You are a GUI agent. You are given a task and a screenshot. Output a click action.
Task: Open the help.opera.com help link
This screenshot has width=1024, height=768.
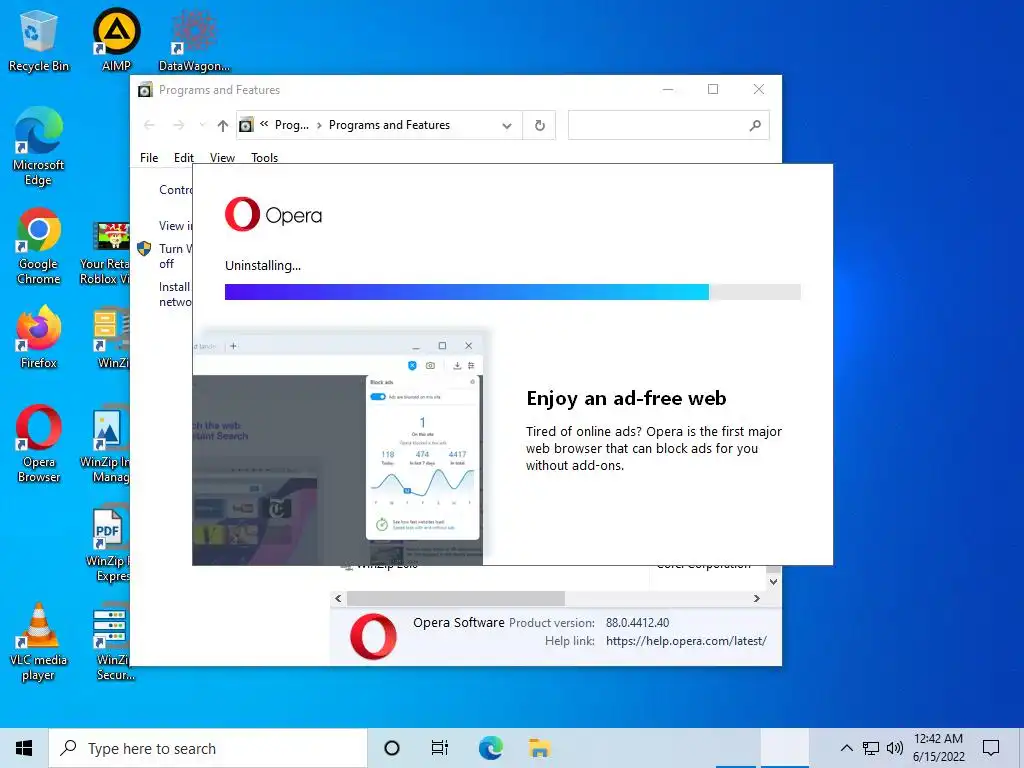tap(686, 641)
